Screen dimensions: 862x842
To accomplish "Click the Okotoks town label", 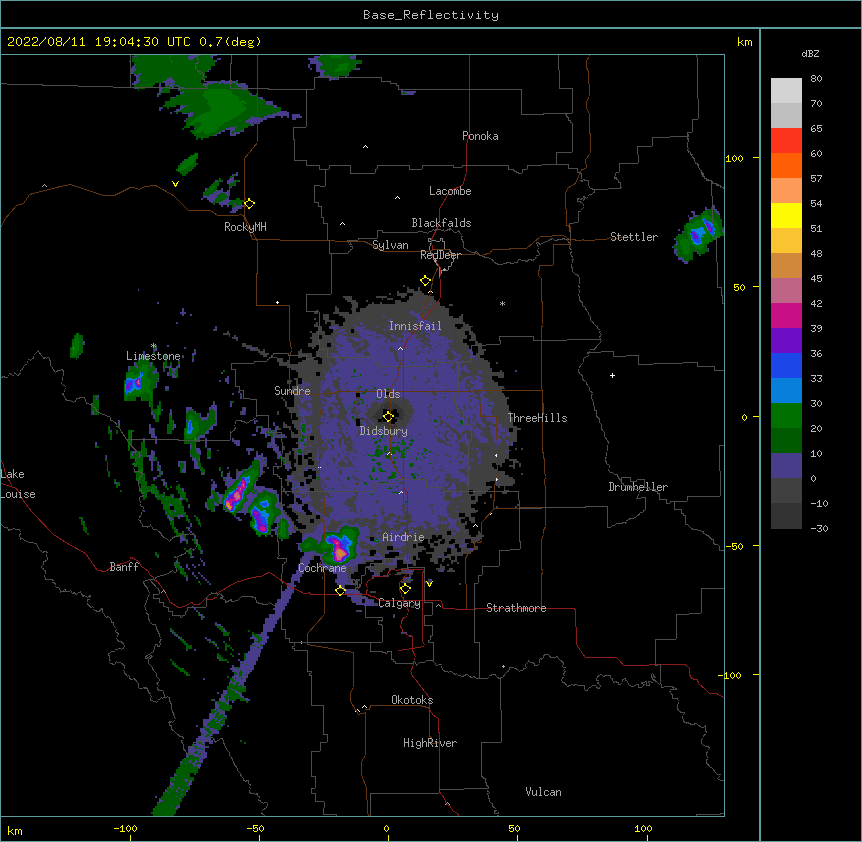I will (412, 700).
